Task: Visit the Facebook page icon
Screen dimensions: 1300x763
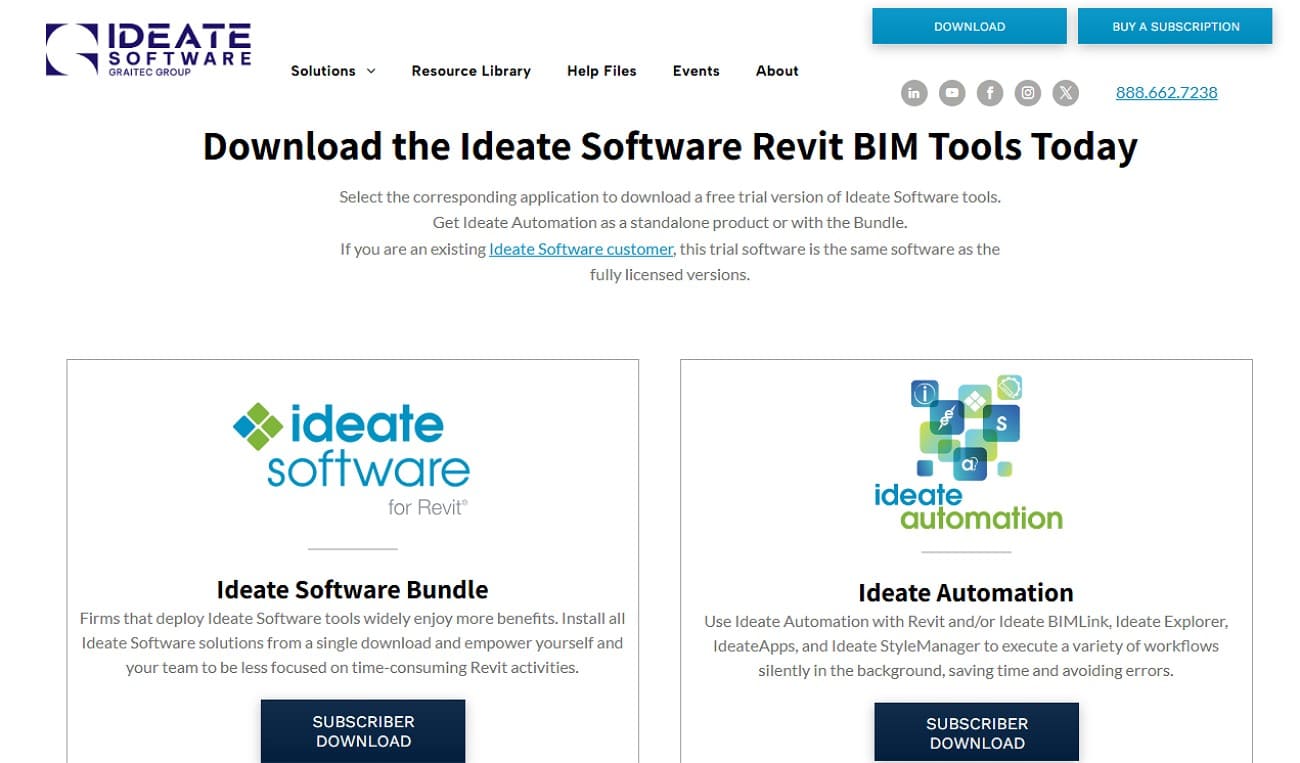Action: click(990, 93)
